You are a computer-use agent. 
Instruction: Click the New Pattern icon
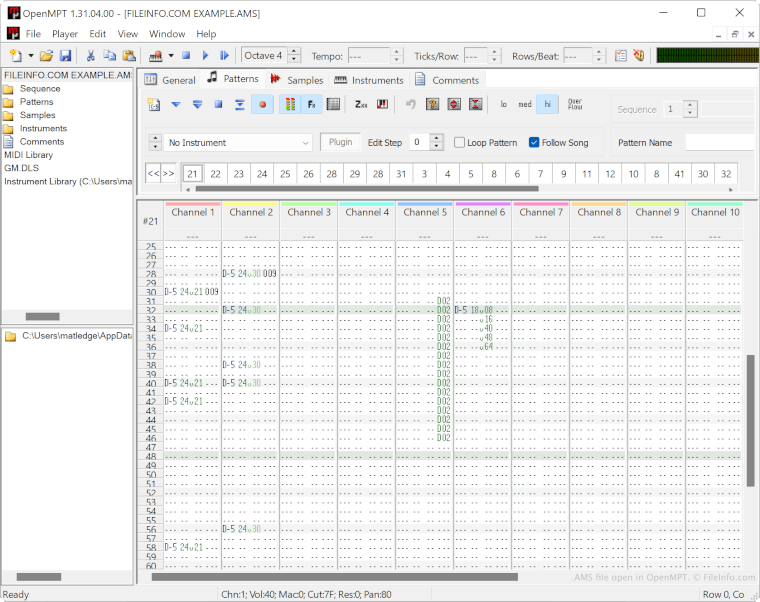coord(153,104)
